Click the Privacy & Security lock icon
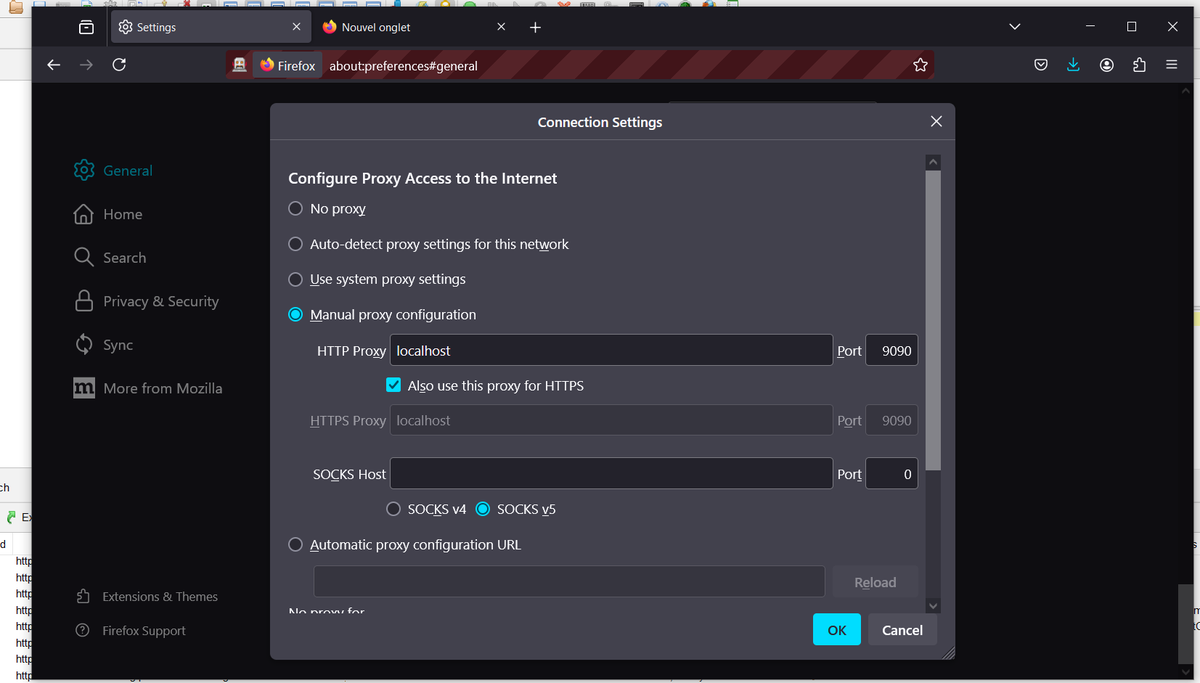 tap(84, 301)
